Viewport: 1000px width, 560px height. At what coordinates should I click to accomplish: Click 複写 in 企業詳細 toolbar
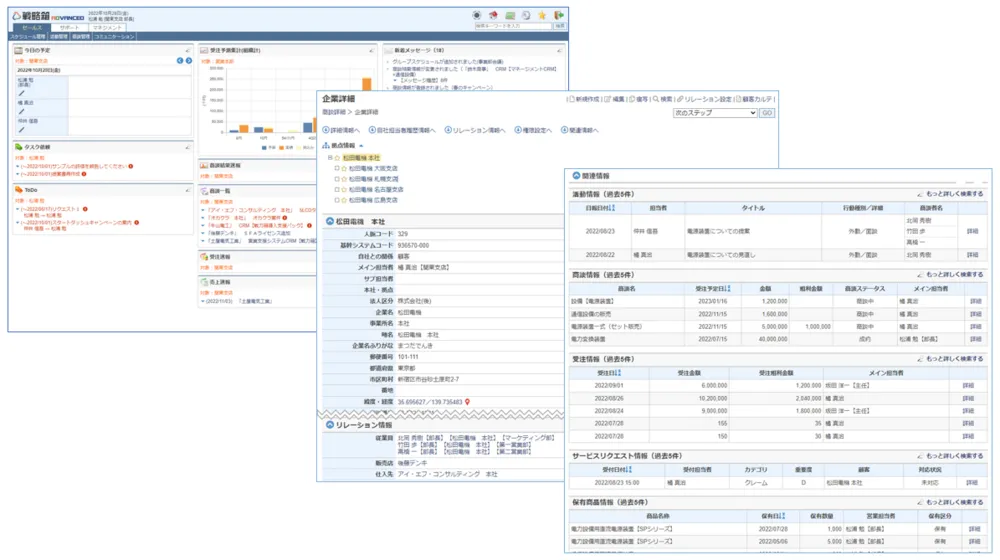638,99
